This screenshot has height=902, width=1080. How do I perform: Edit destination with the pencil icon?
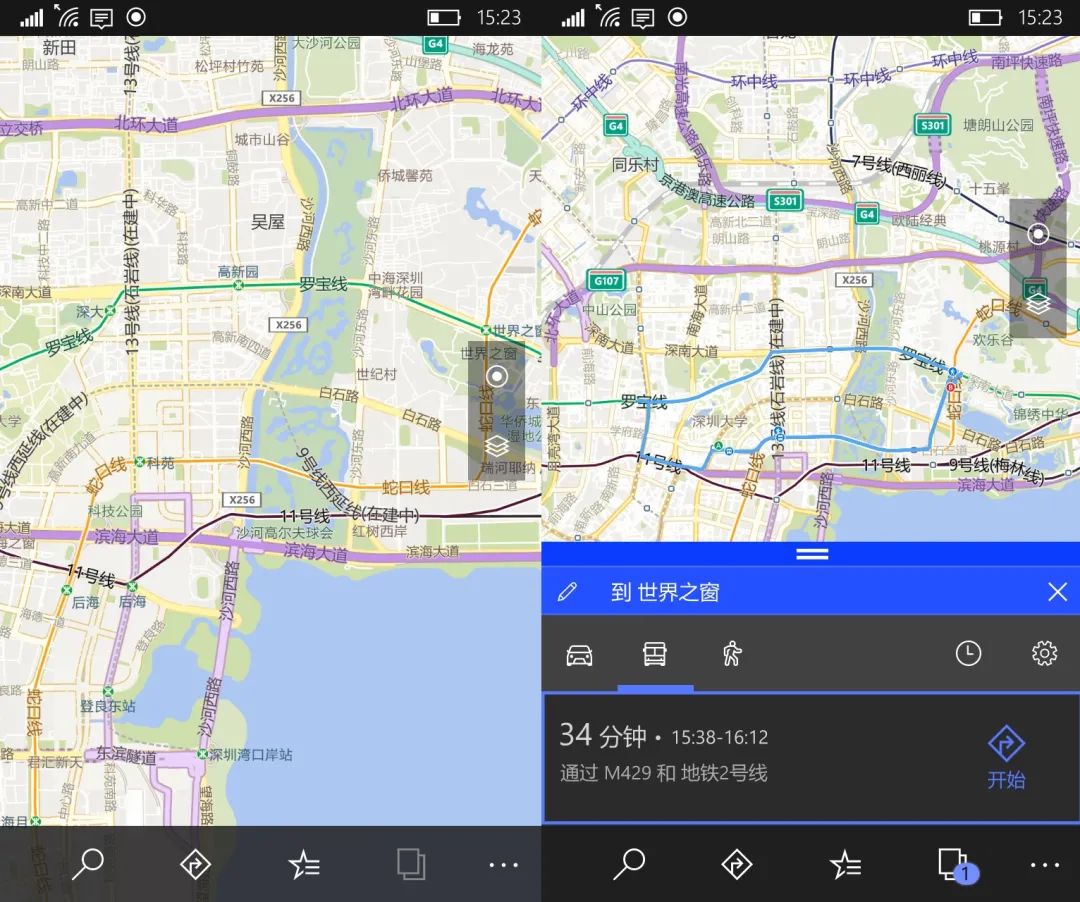click(568, 591)
